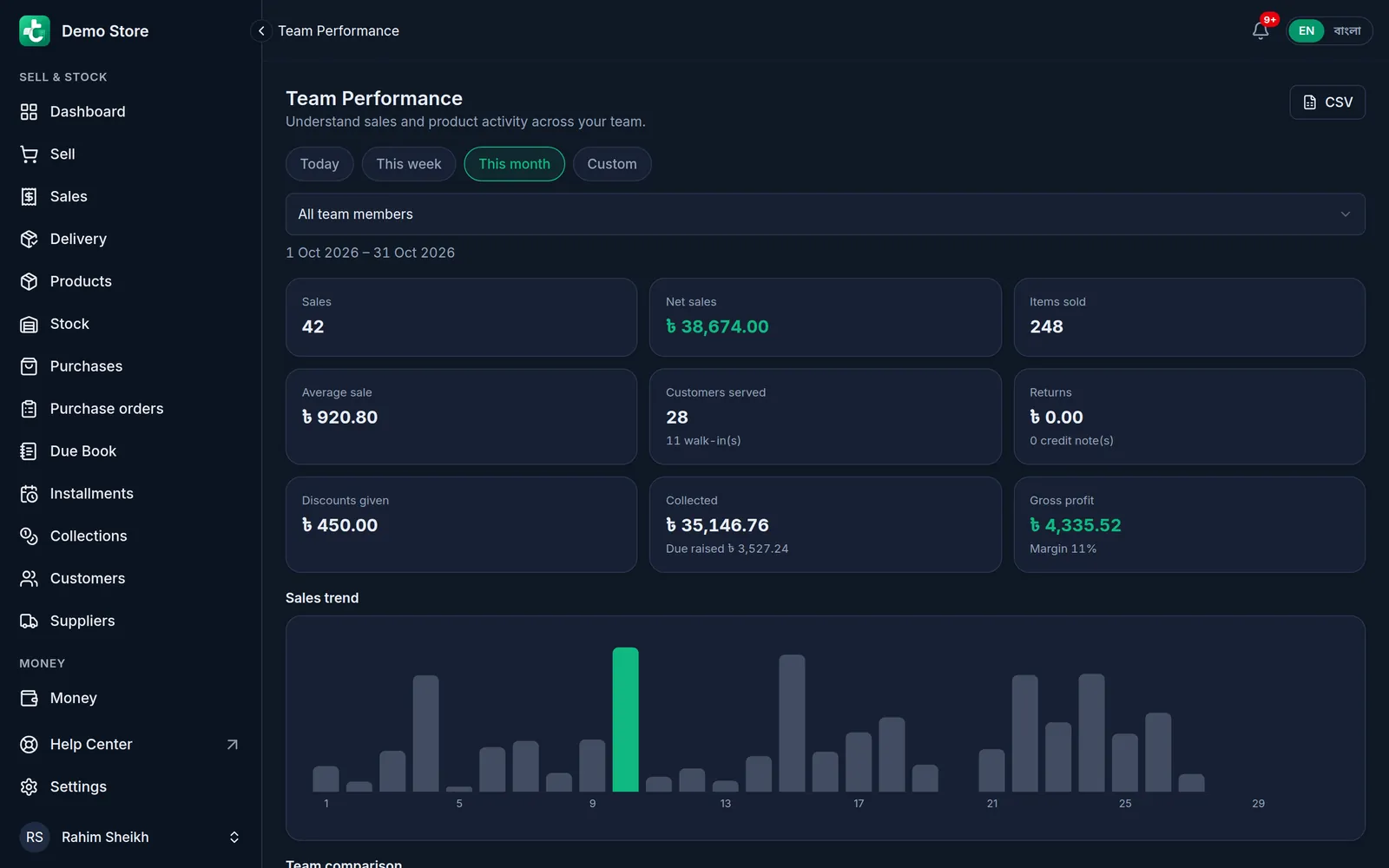Click the Sales receipt icon
The width and height of the screenshot is (1389, 868).
(x=29, y=197)
